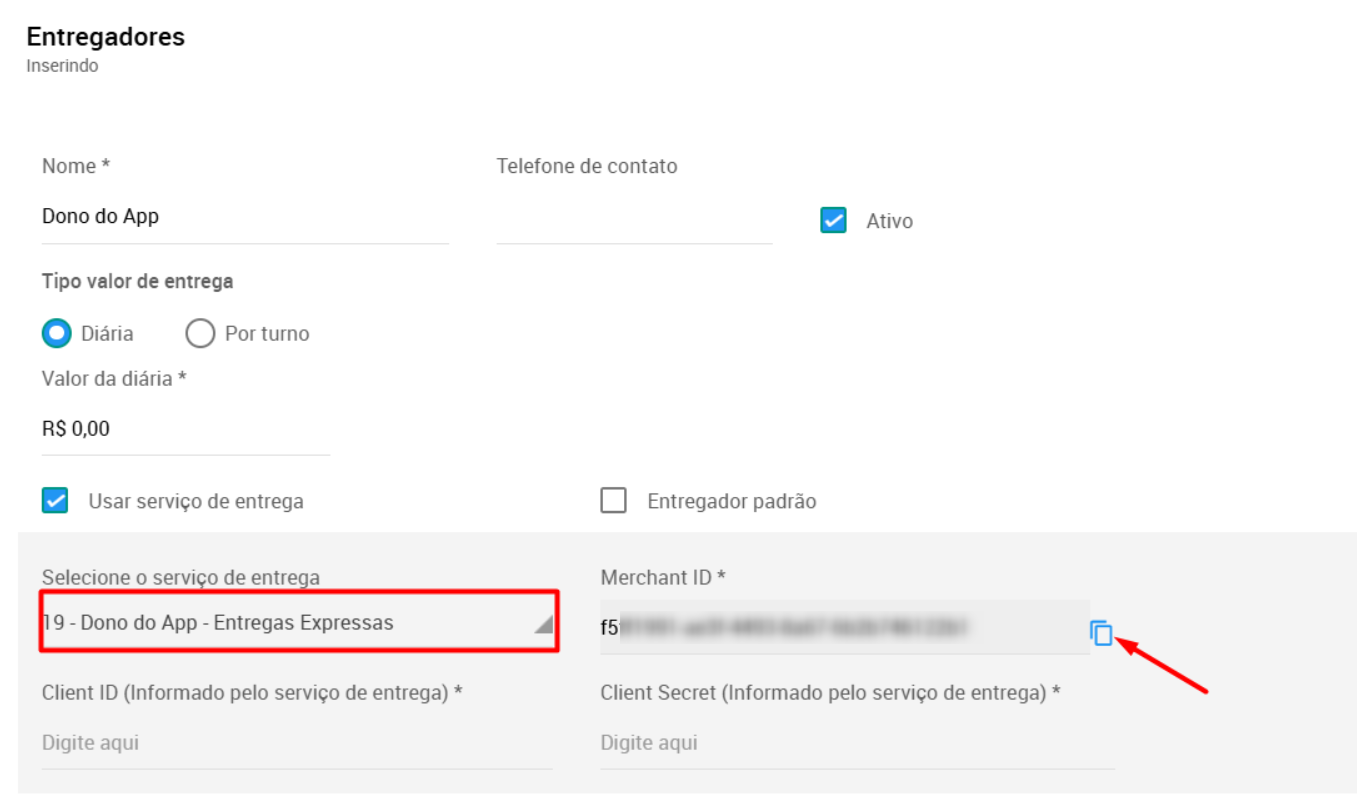1357x795 pixels.
Task: Click the Client ID input field
Action: click(296, 743)
